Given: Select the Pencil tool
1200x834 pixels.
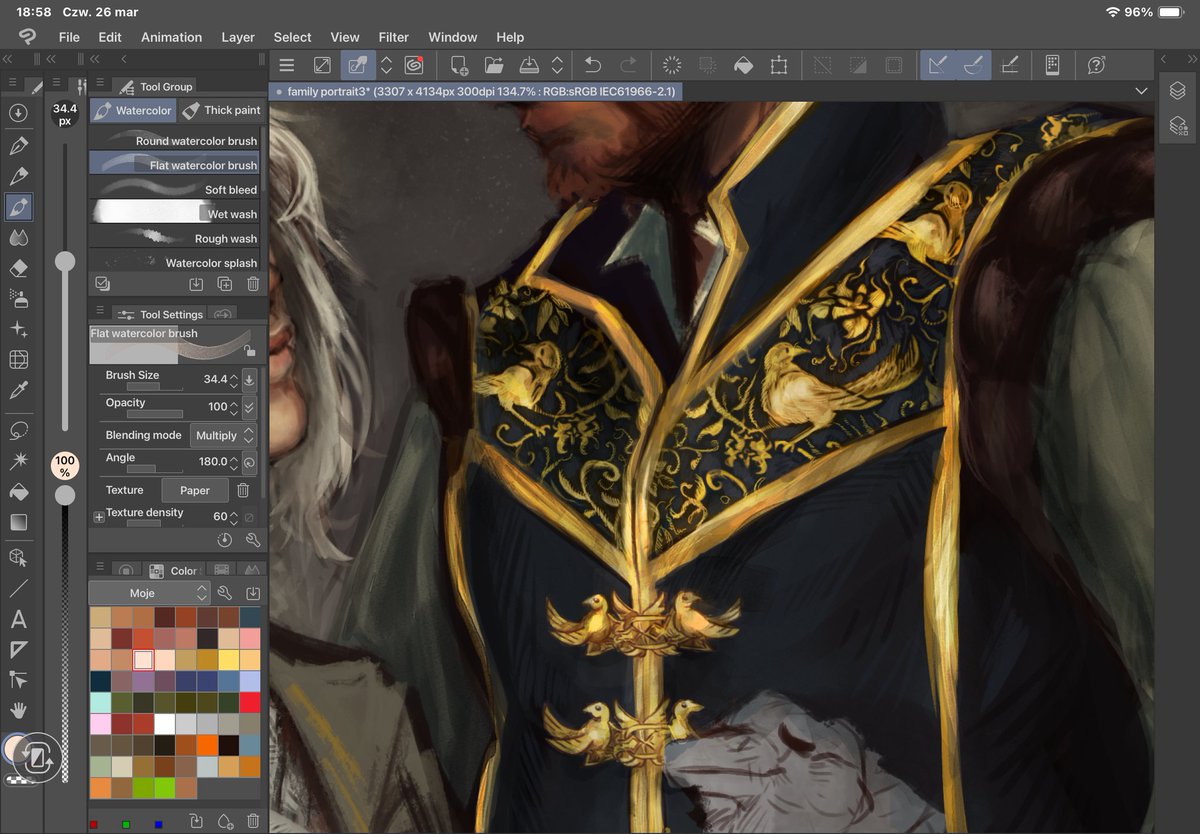Looking at the screenshot, I should [18, 177].
